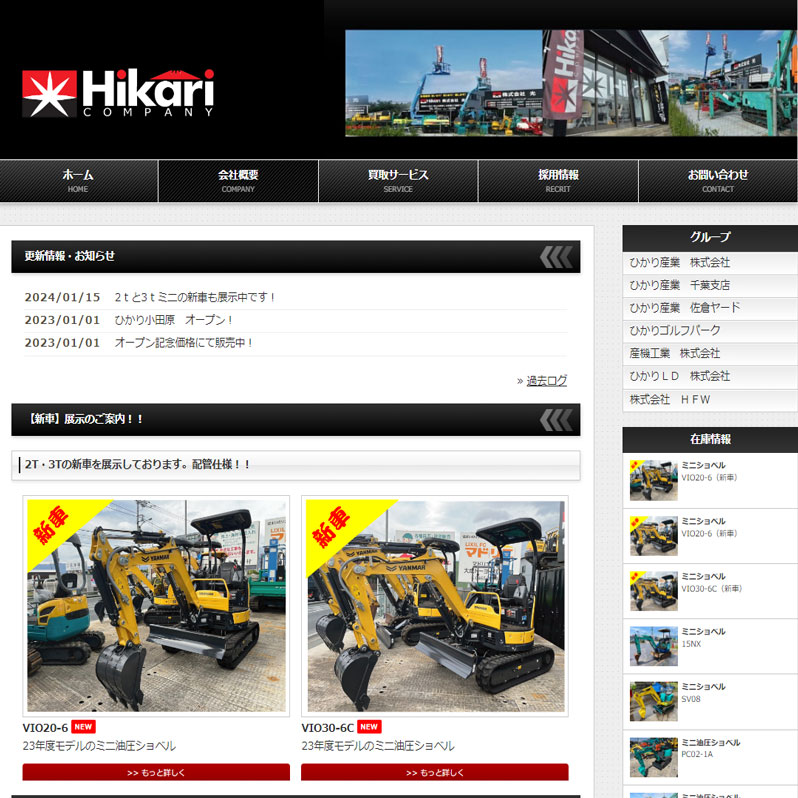Image resolution: width=798 pixels, height=798 pixels.
Task: Open SV08 stock thumbnail
Action: (x=654, y=701)
